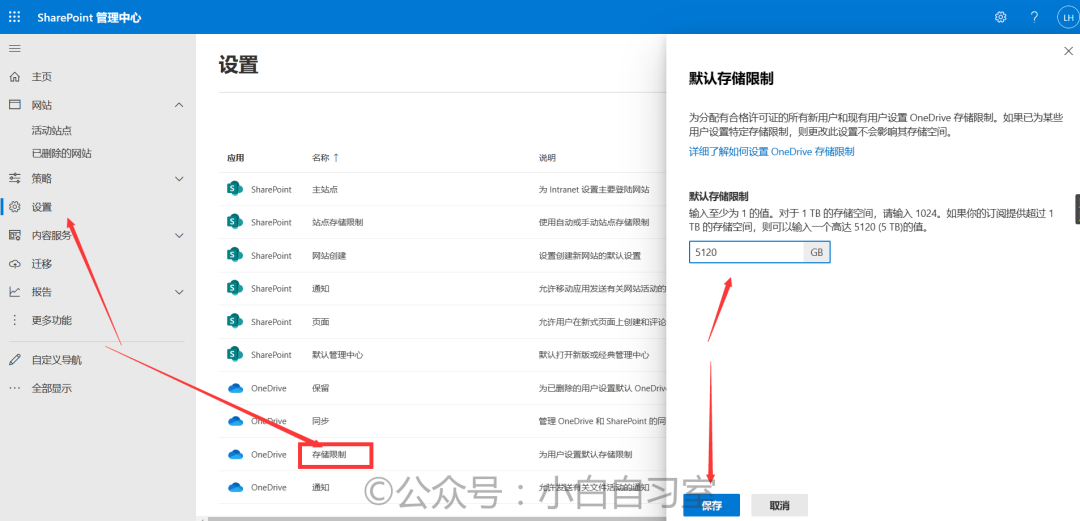Expand the 内容服务 section chevron
Viewport: 1080px width, 521px height.
179,235
